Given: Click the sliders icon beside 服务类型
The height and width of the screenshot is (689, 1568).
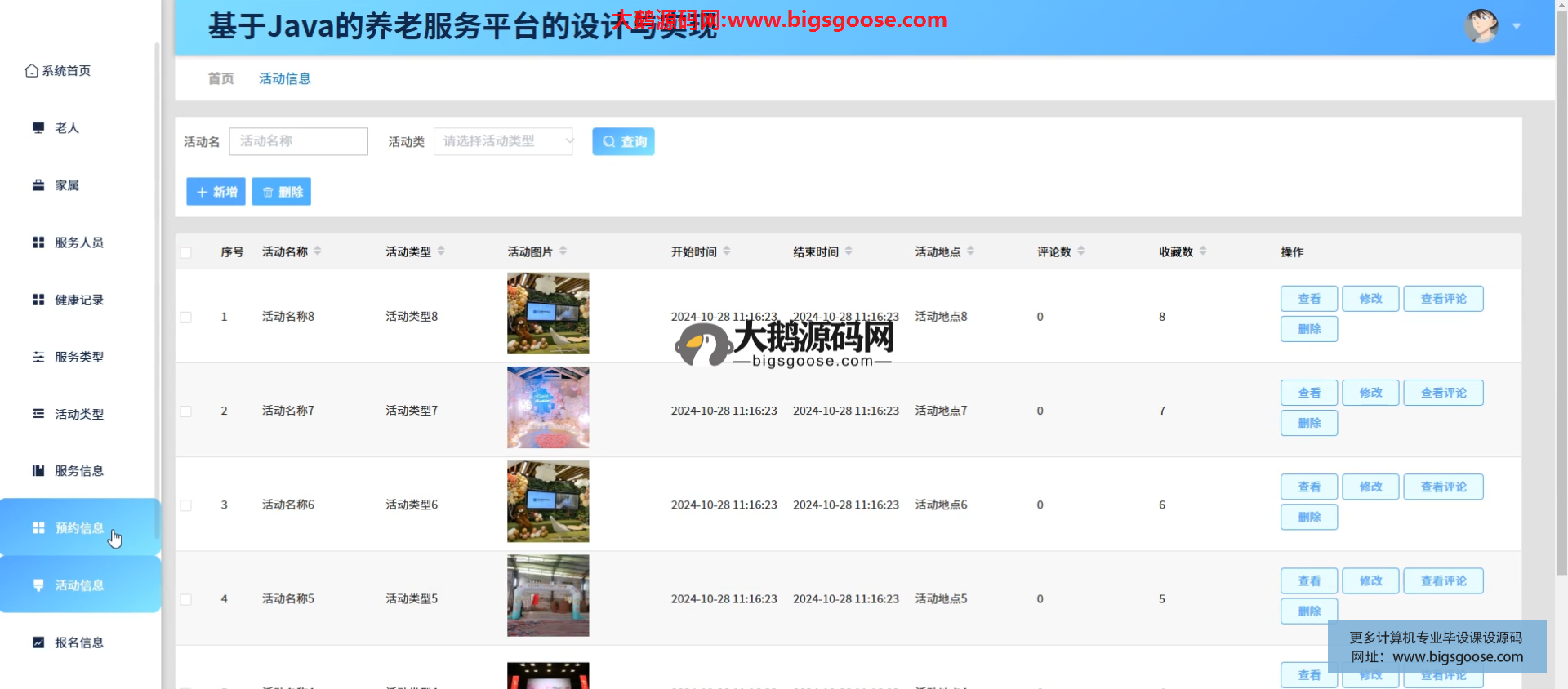Looking at the screenshot, I should coord(38,357).
